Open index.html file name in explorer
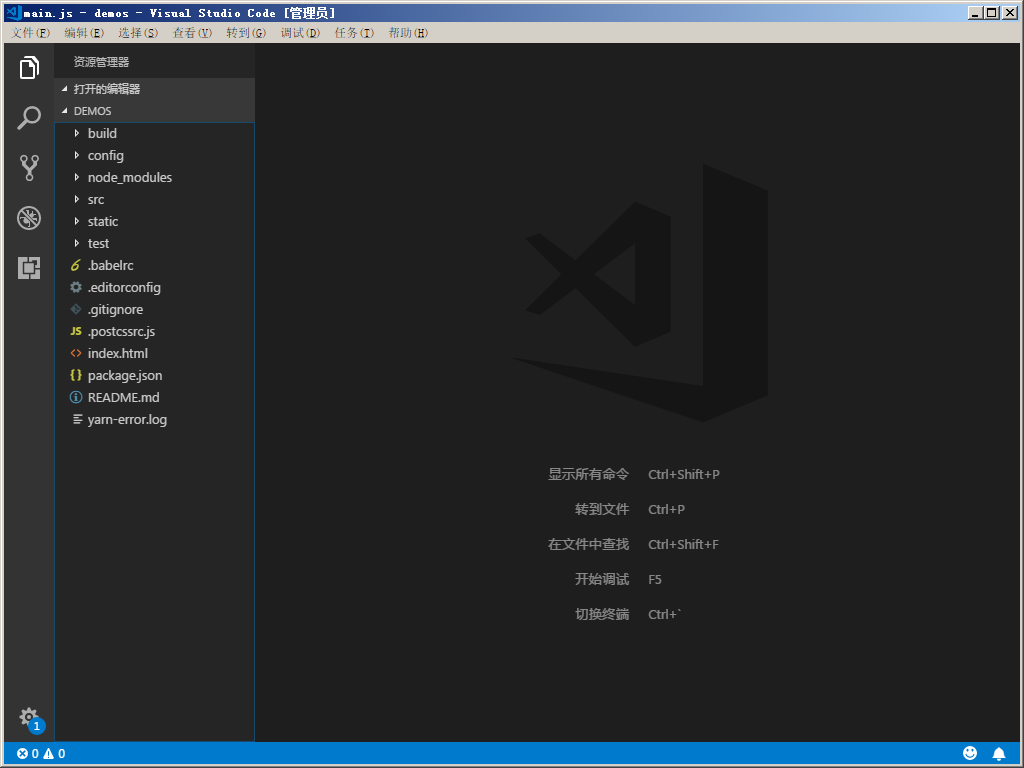This screenshot has height=768, width=1024. tap(118, 353)
